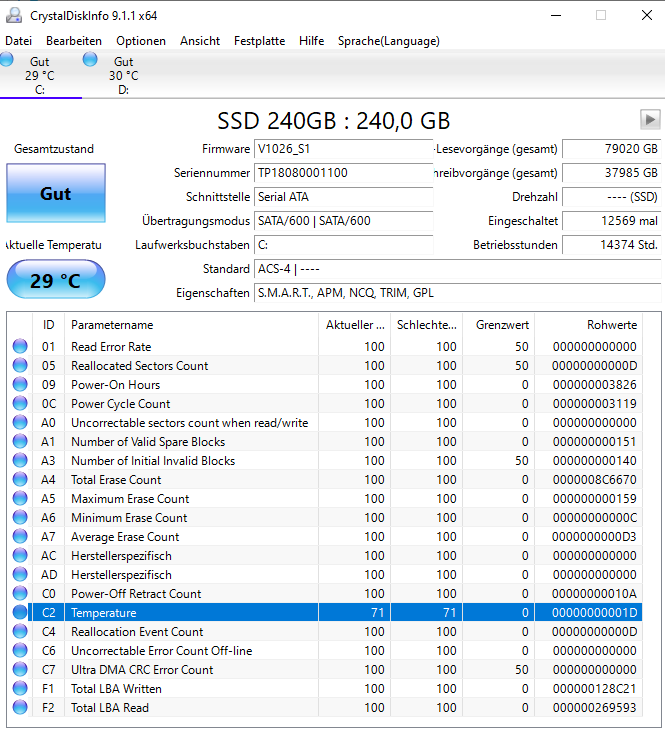Click status orb for Reallocation Event Count

(x=20, y=632)
